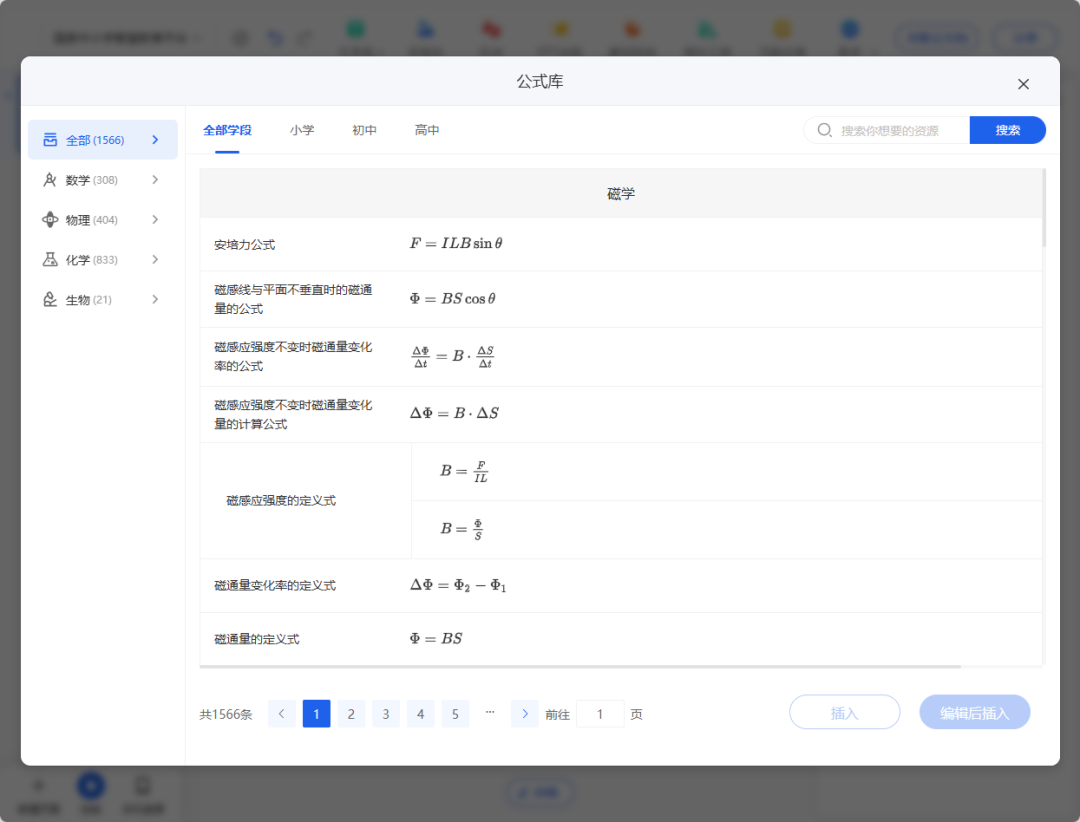Go to previous page with left arrow
This screenshot has height=822, width=1080.
[281, 713]
